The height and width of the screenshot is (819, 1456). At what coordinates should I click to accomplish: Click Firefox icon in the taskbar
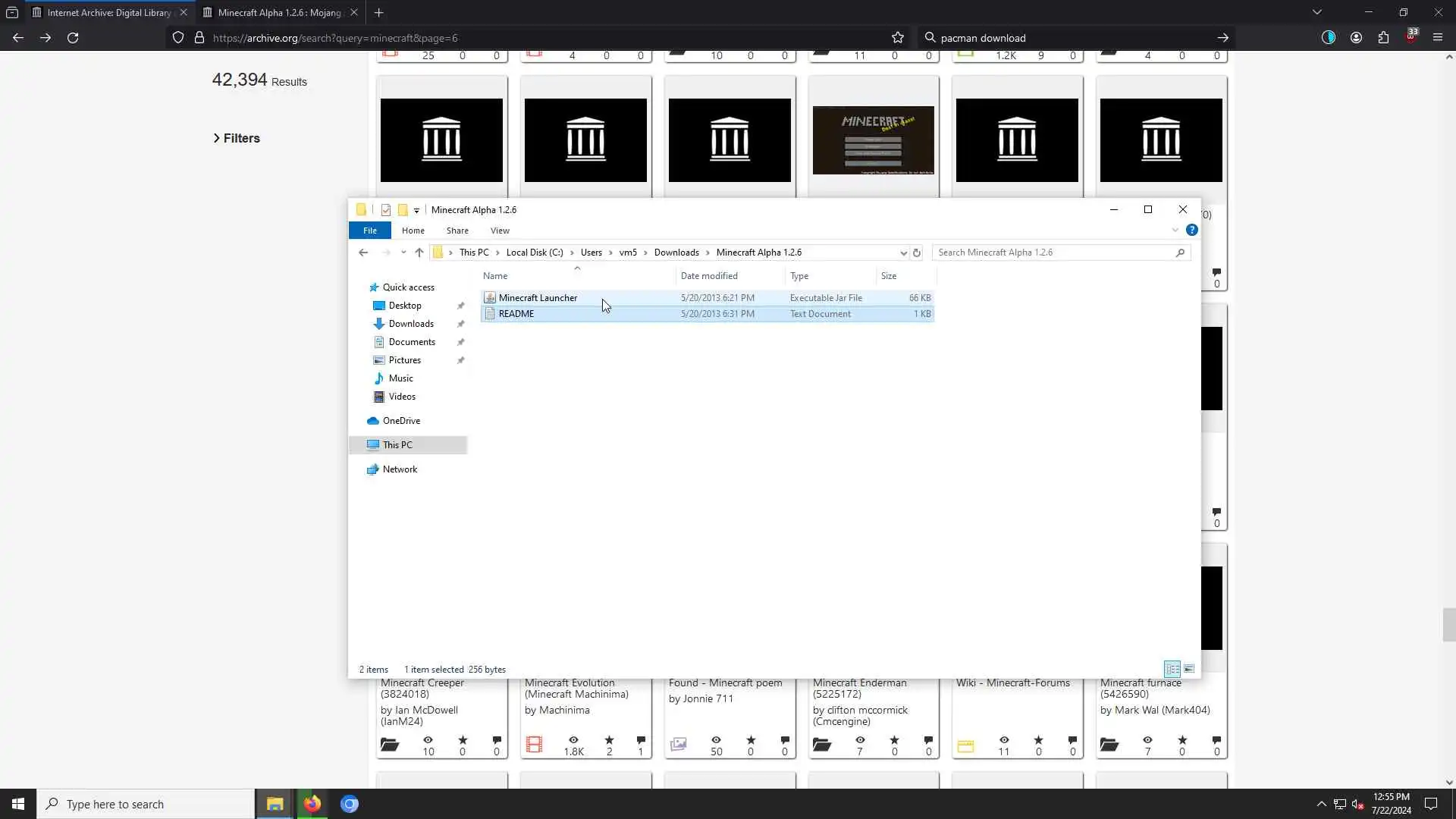click(x=312, y=804)
